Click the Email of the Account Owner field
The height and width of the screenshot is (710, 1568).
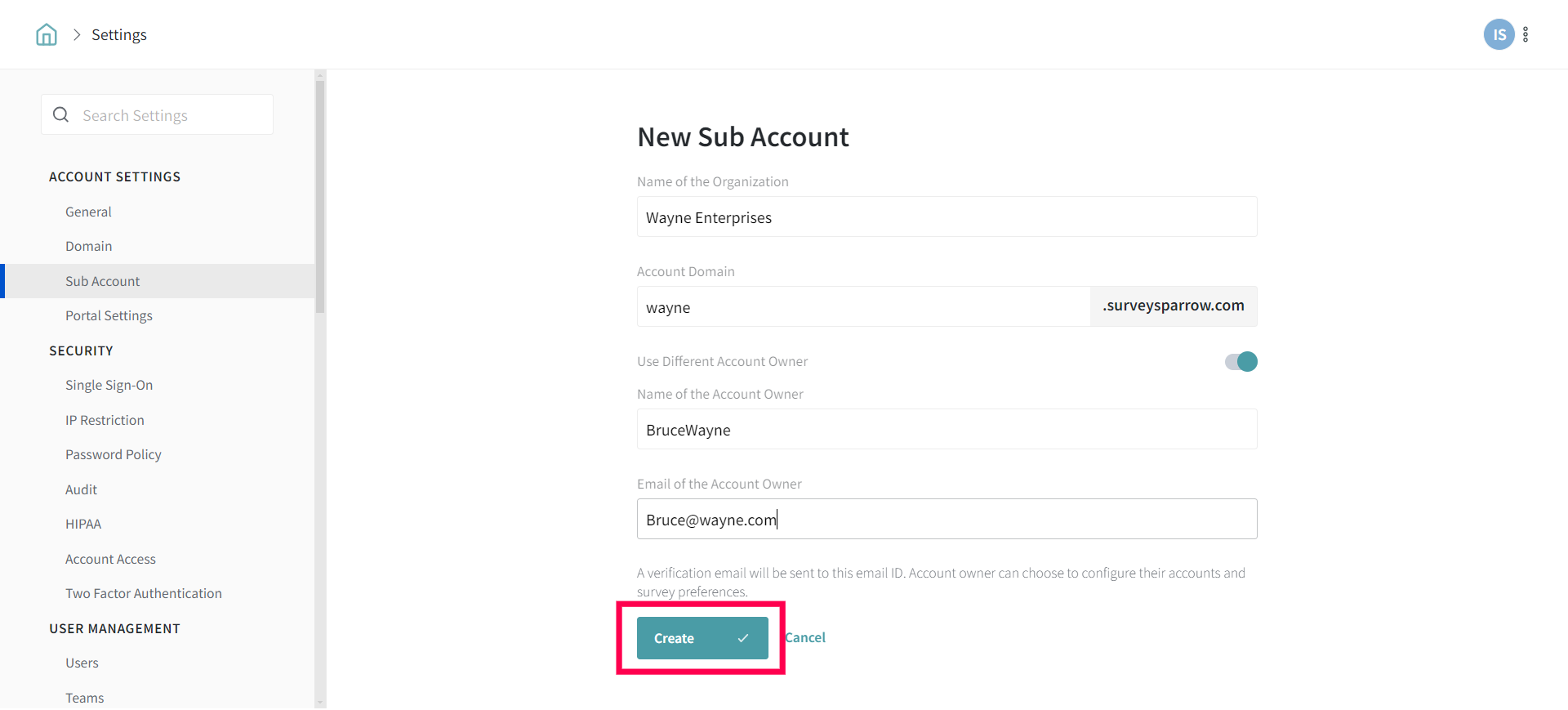[947, 520]
